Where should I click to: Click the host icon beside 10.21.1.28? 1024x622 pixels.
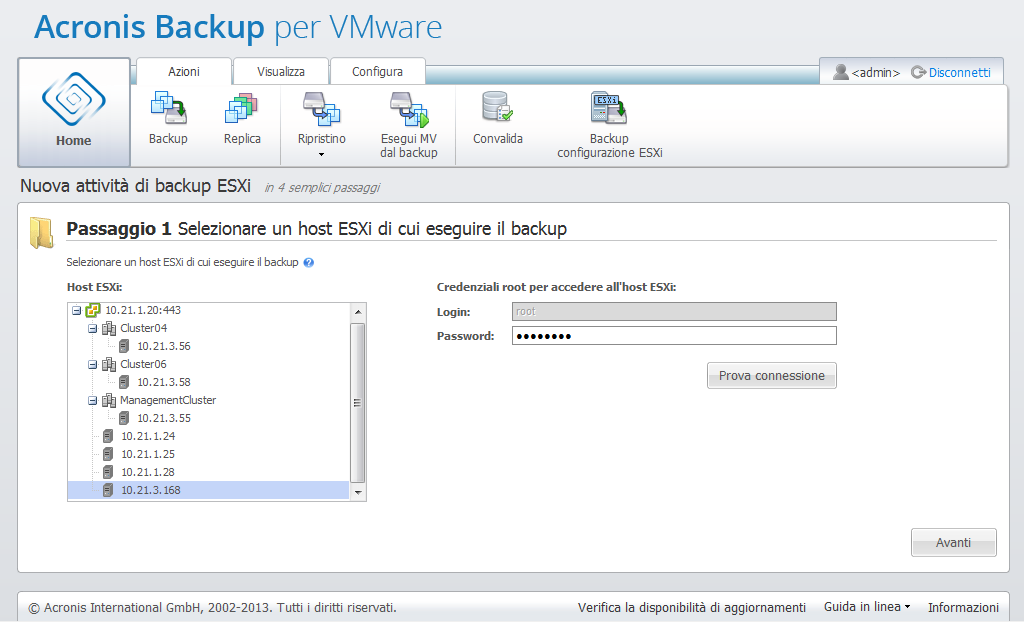108,472
